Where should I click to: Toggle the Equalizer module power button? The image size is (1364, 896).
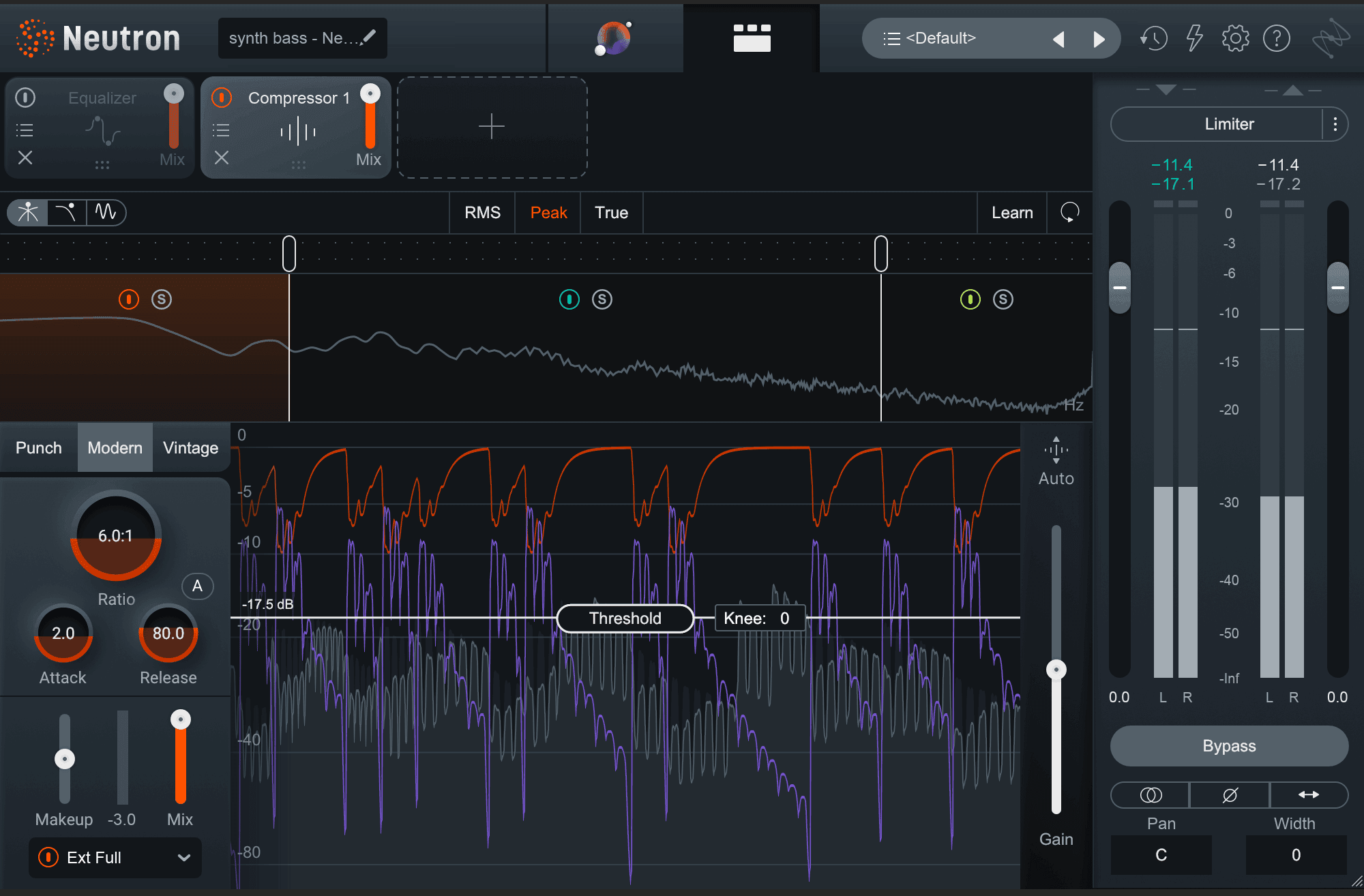coord(25,98)
